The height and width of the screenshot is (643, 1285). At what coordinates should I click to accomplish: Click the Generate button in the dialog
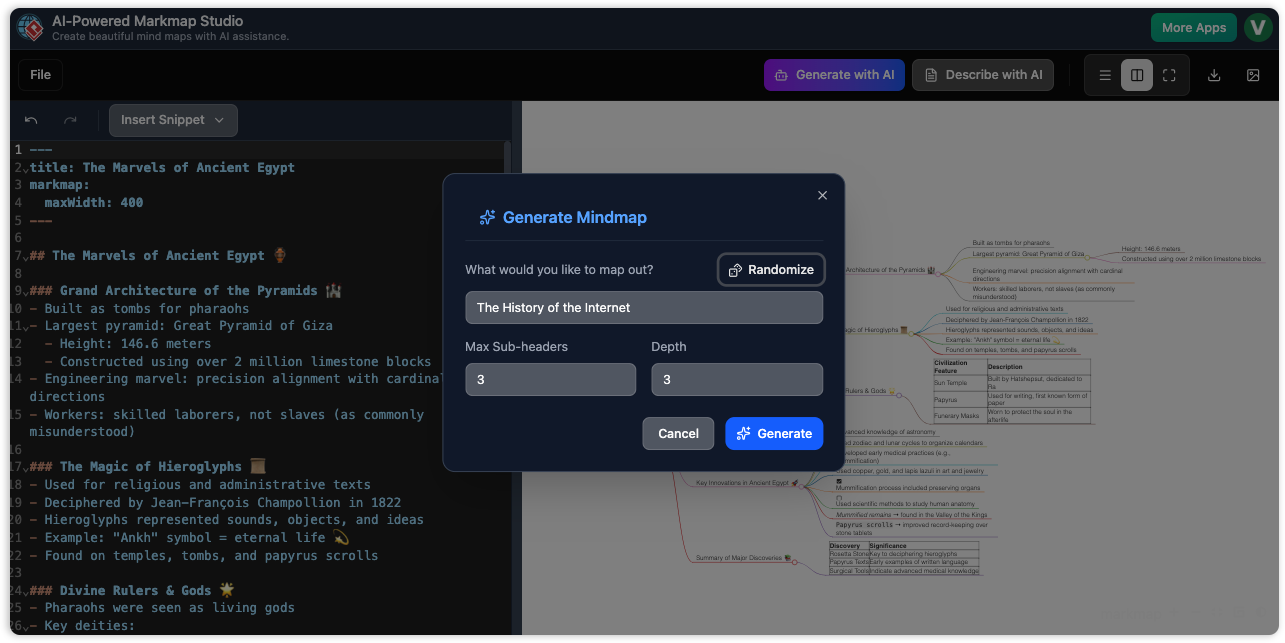774,433
